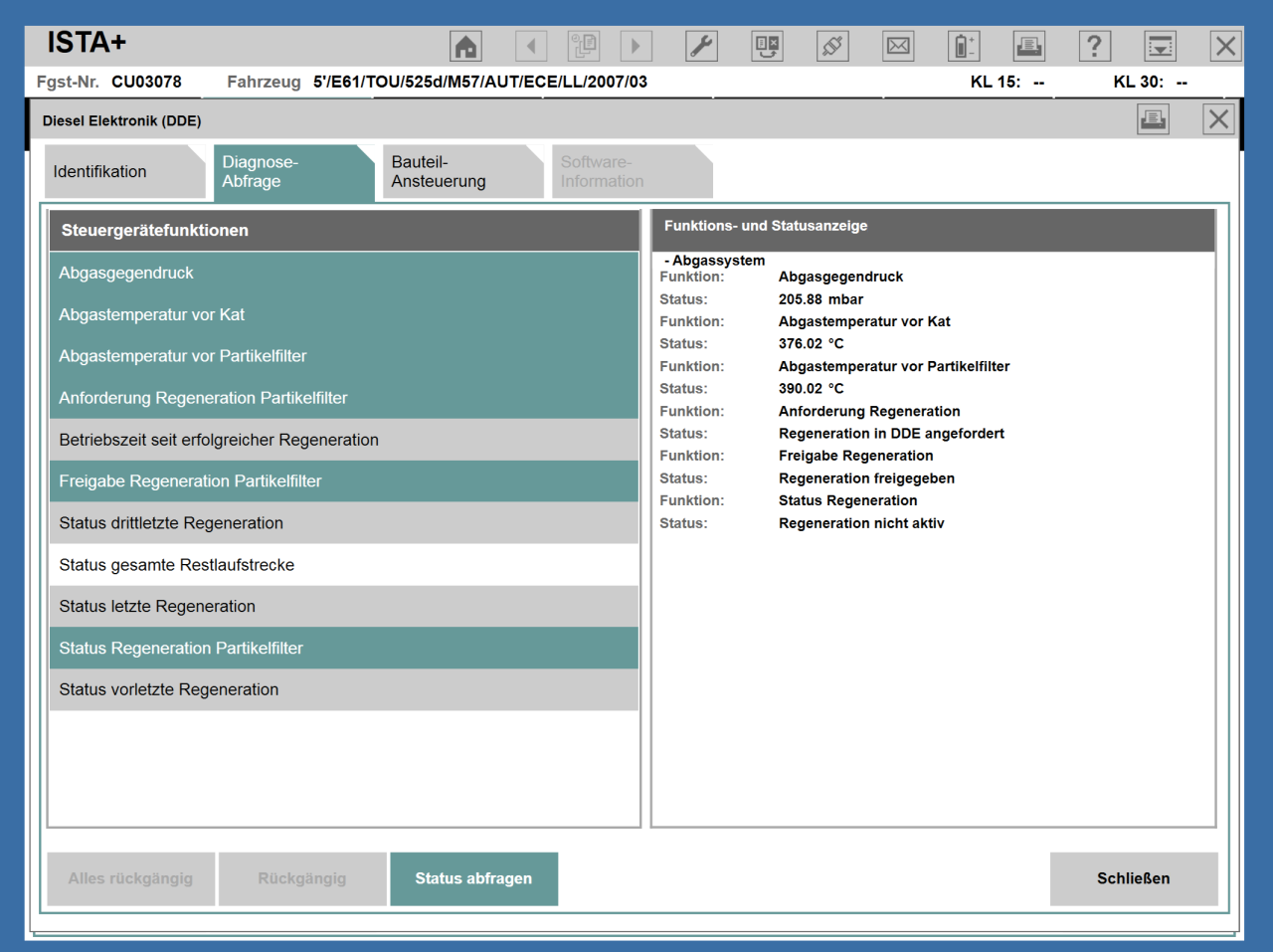Viewport: 1273px width, 952px height.
Task: Select Status drittletzte Regeneration
Action: click(344, 523)
